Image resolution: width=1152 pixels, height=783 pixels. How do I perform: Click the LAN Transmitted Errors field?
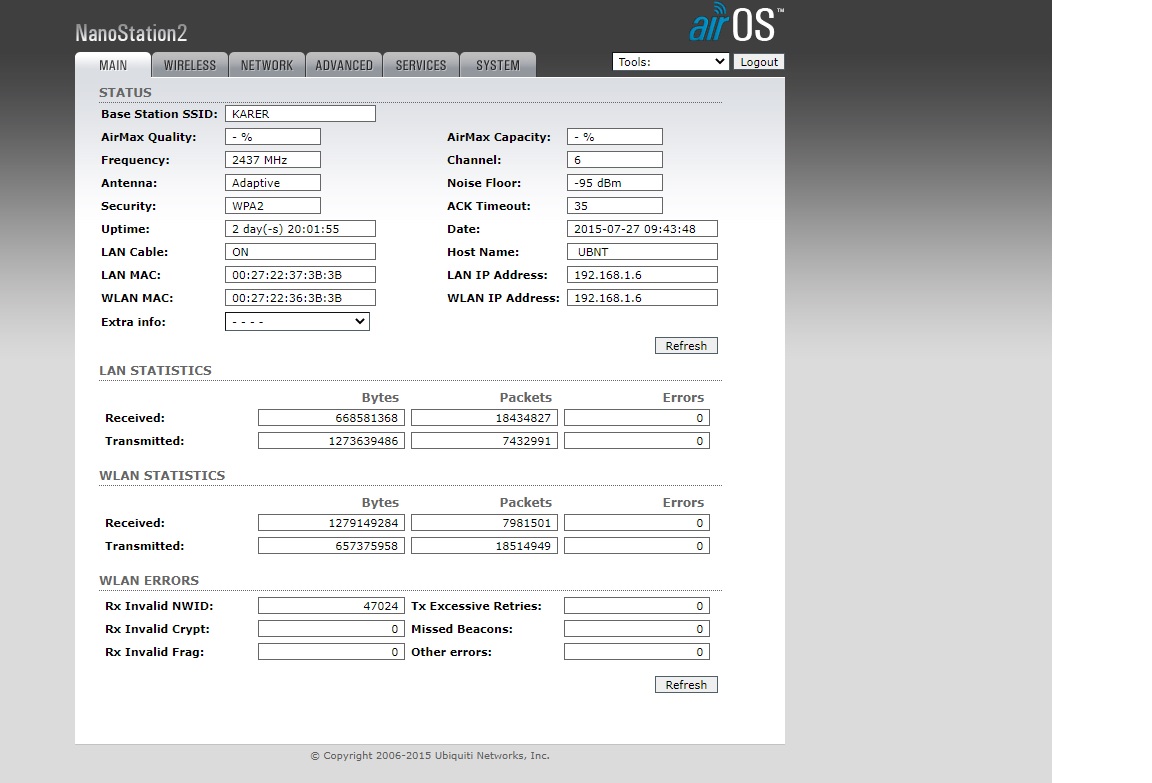tap(637, 441)
